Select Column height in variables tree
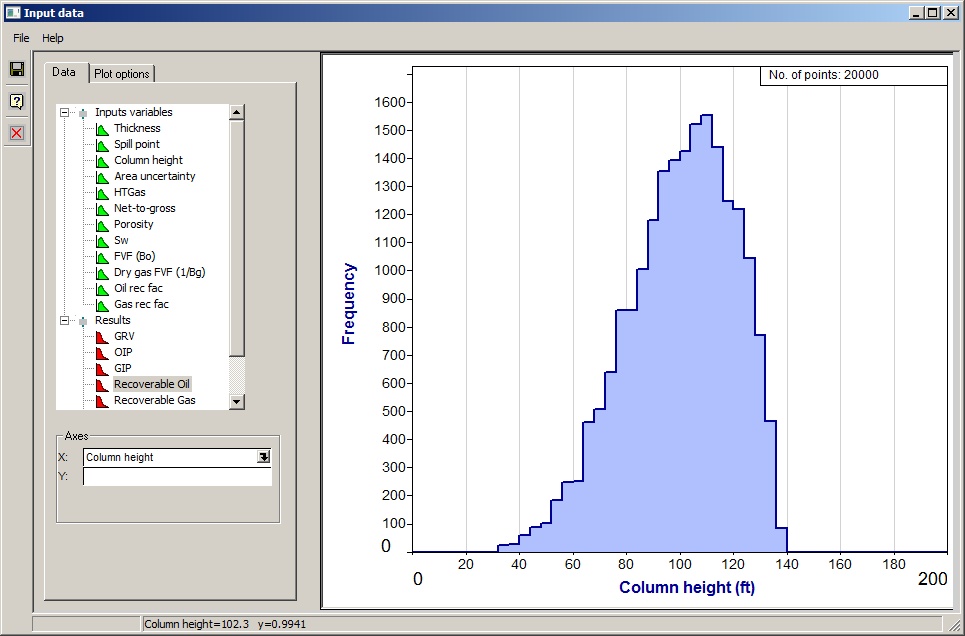This screenshot has width=965, height=636. [x=148, y=160]
